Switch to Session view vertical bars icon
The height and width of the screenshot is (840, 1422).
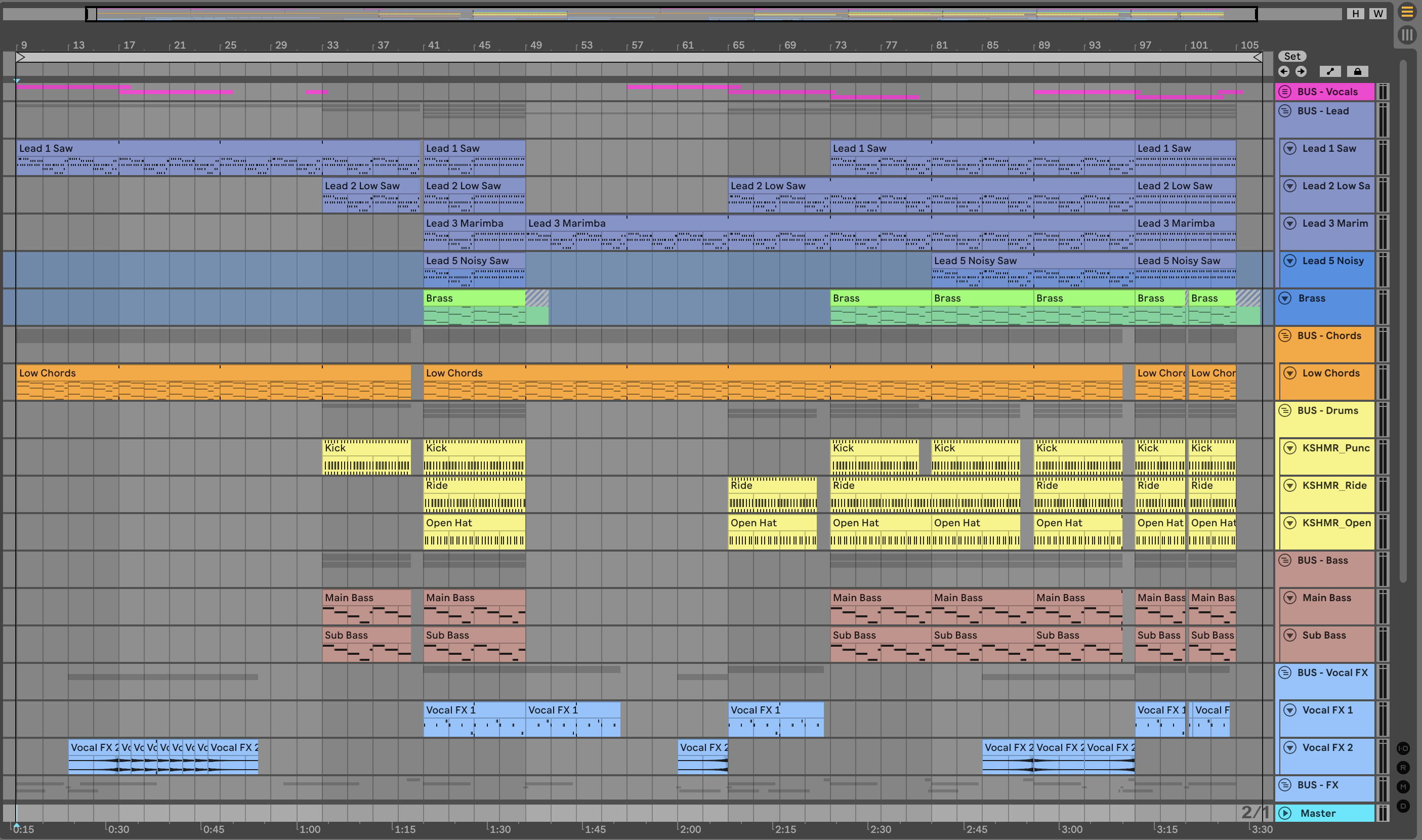[1407, 35]
